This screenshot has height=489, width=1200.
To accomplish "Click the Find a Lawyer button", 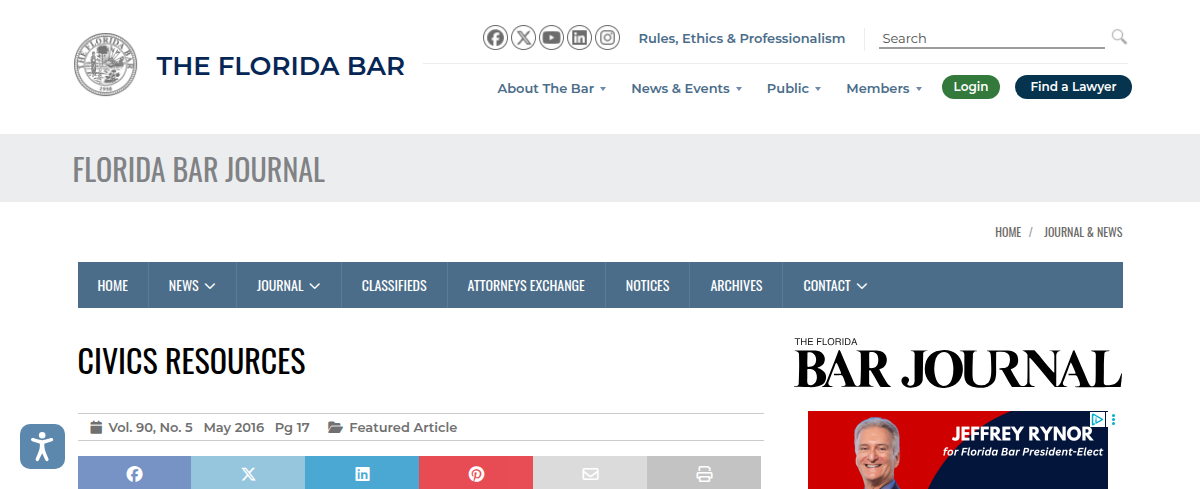I will click(1073, 87).
